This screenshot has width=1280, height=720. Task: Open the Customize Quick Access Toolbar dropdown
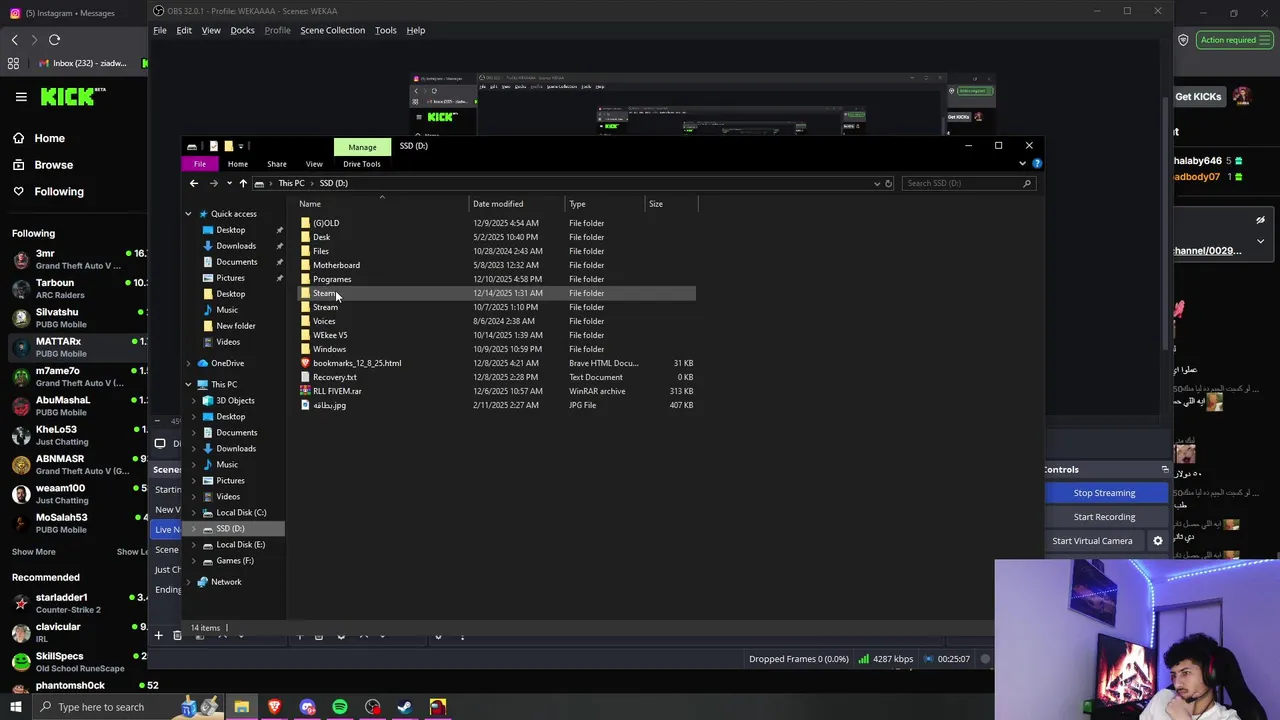point(240,146)
